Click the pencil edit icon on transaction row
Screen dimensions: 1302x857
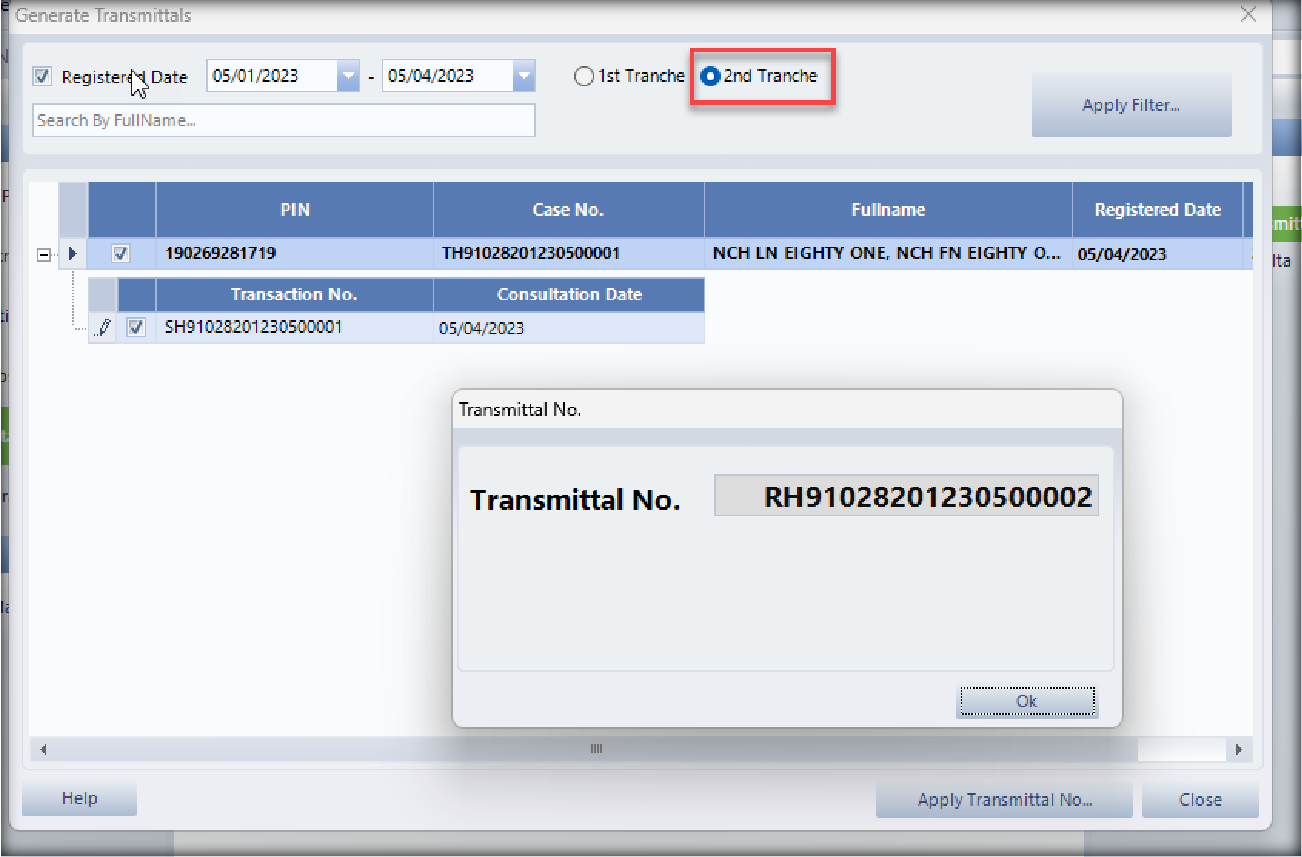[x=104, y=328]
